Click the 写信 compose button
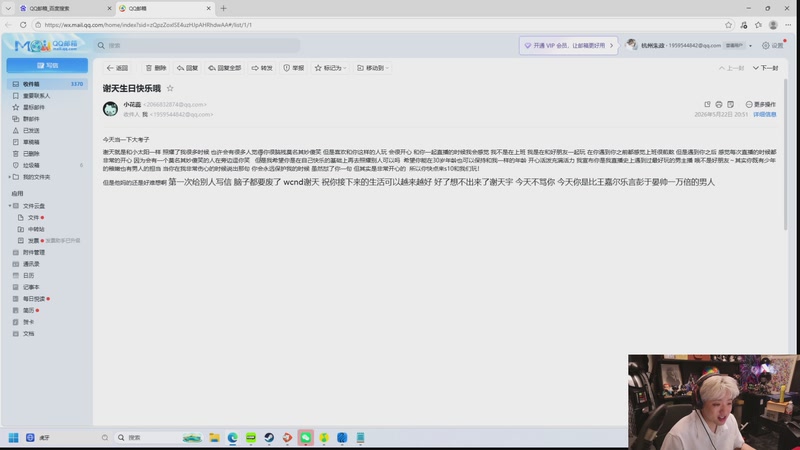This screenshot has height=450, width=800. (47, 65)
